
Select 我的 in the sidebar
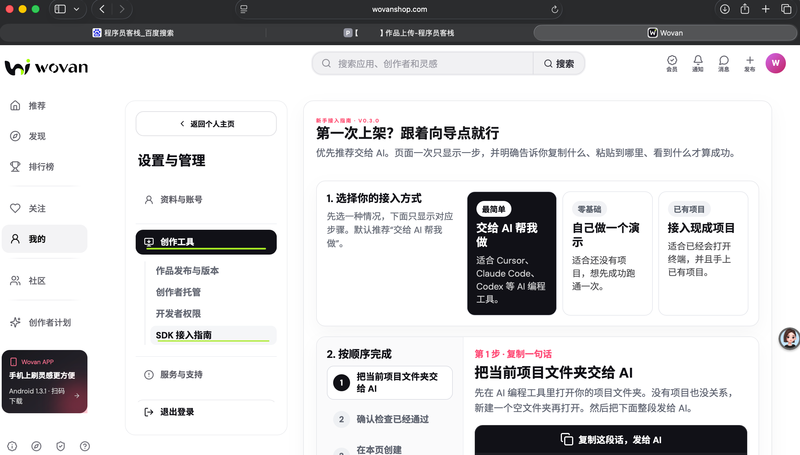pyautogui.click(x=44, y=239)
